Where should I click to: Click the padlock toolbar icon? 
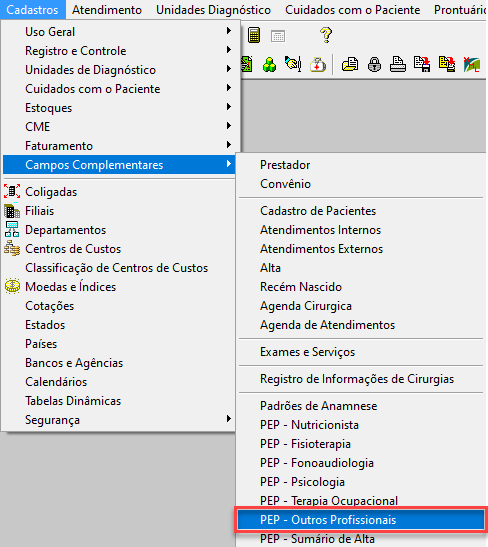(x=374, y=65)
